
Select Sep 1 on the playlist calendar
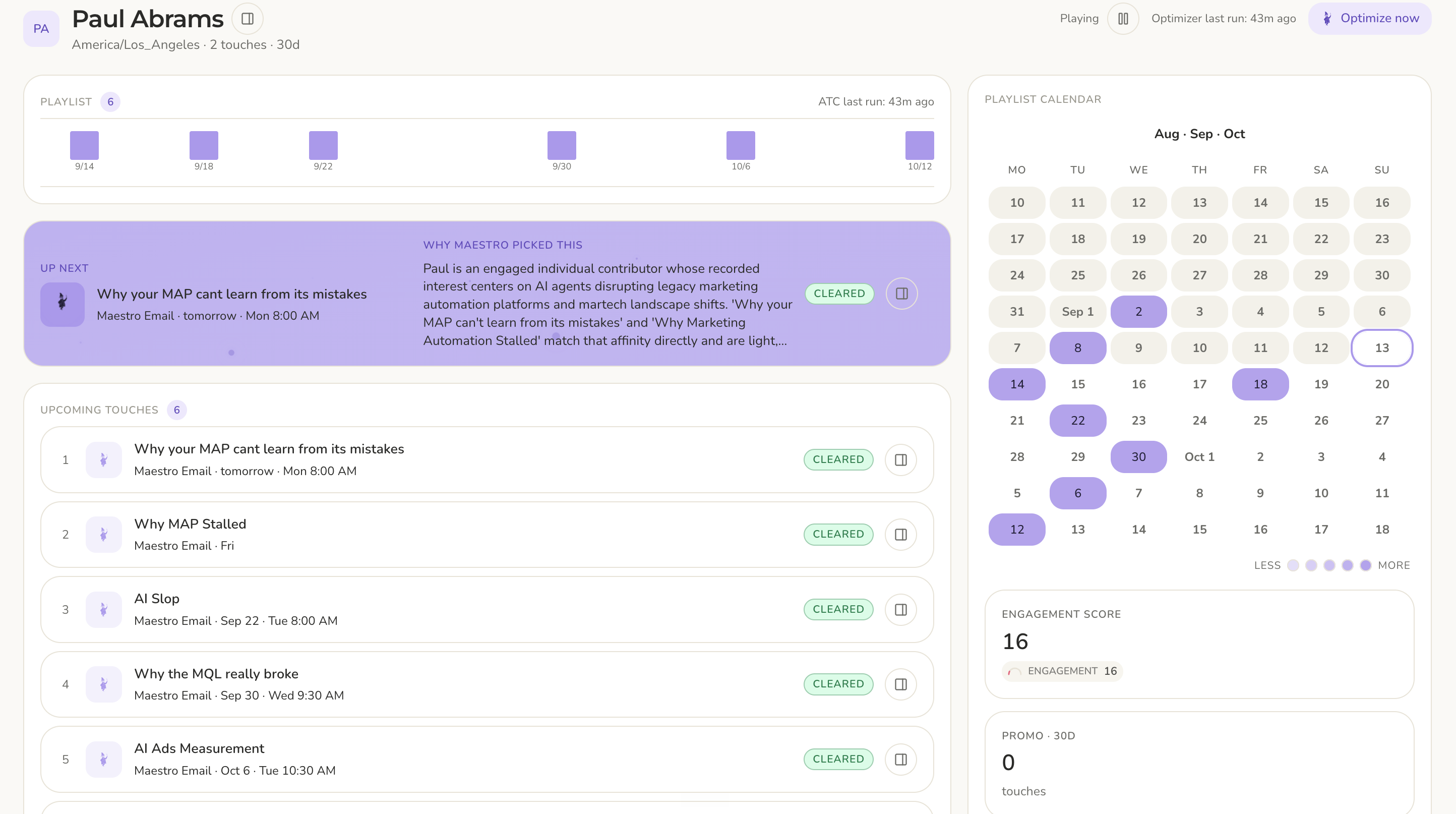click(1077, 312)
